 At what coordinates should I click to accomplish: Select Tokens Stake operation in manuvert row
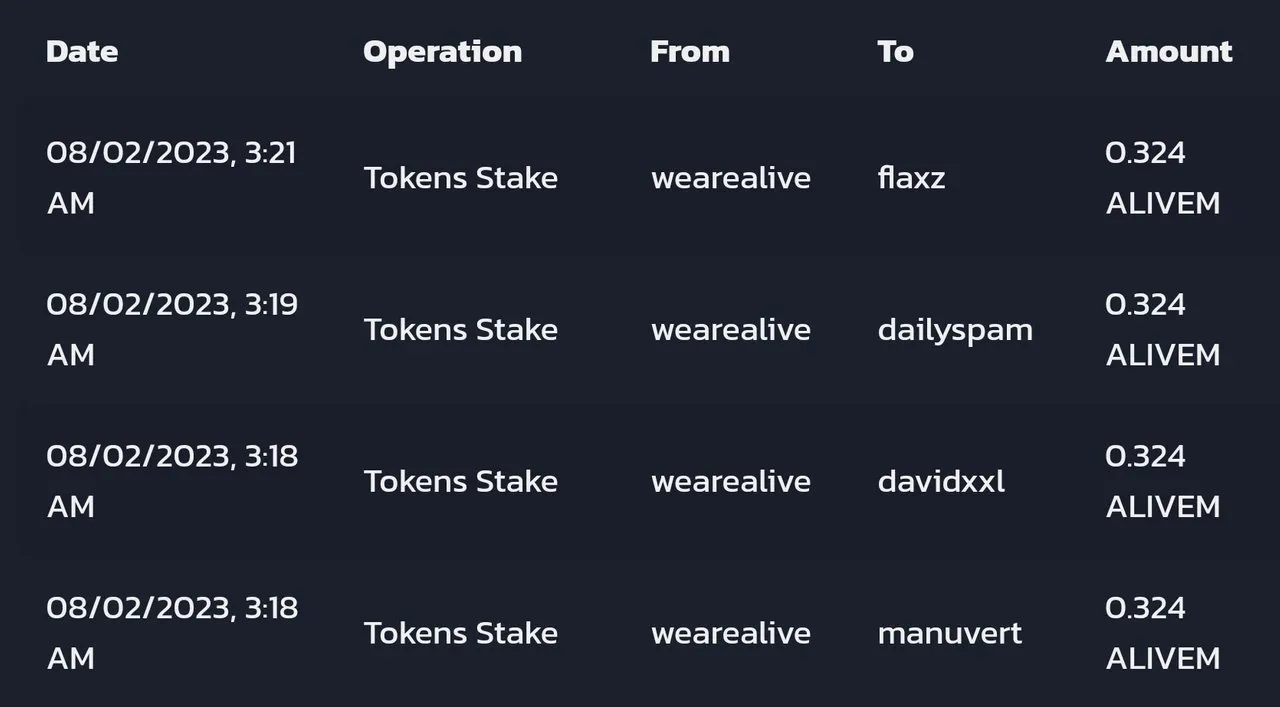point(460,633)
